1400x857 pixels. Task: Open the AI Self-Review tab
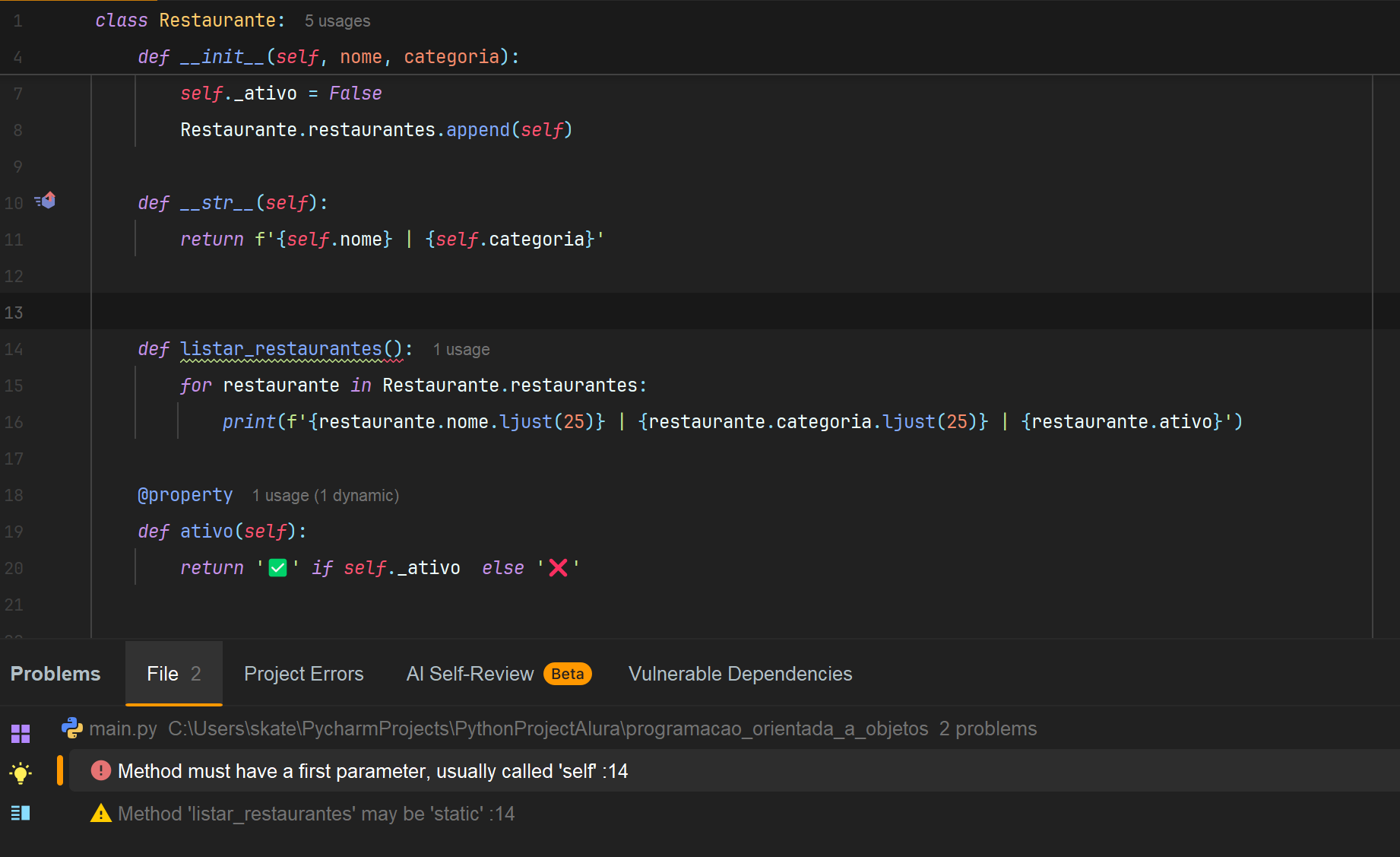[x=470, y=674]
